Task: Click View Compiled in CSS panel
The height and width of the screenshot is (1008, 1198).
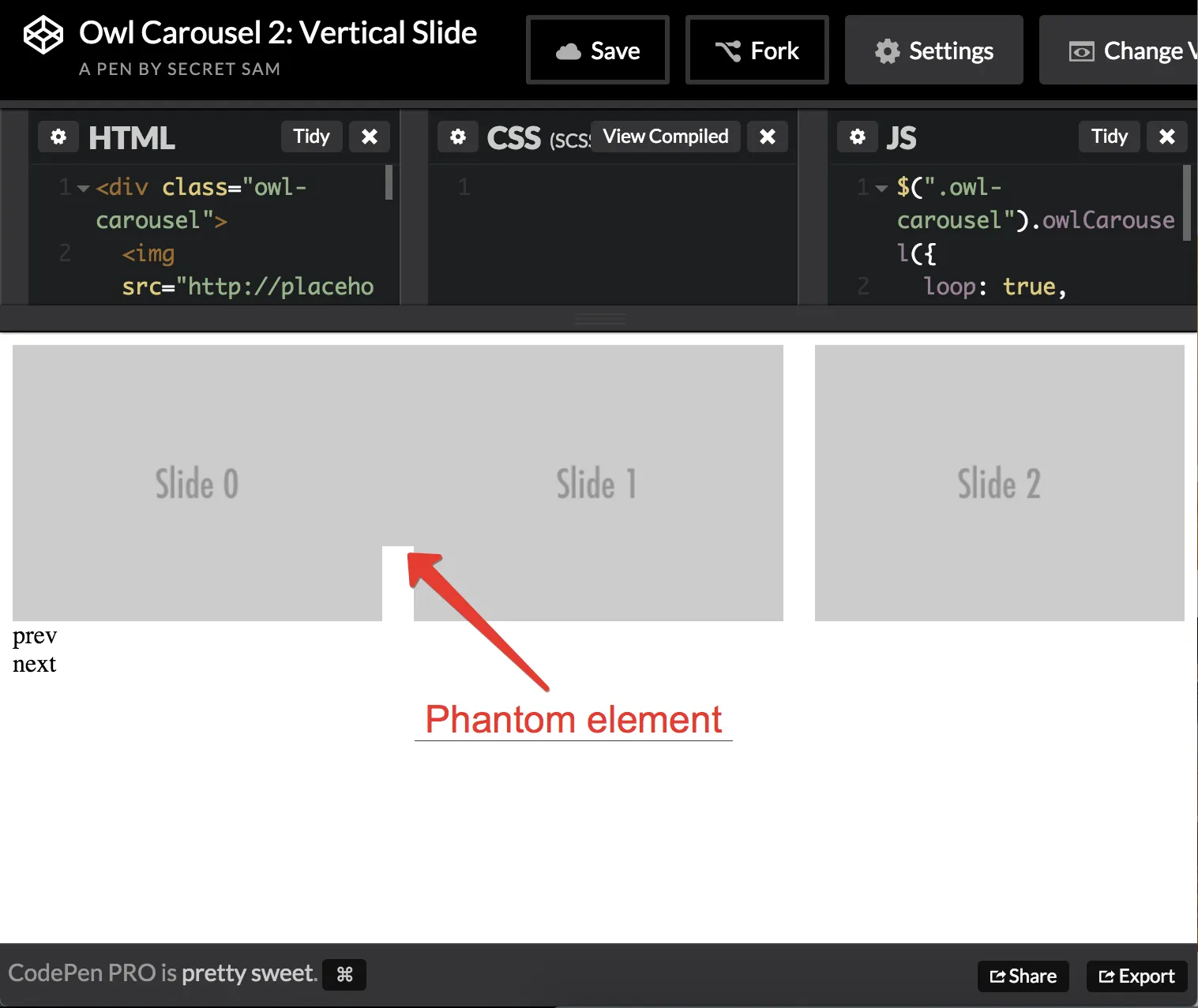Action: pyautogui.click(x=666, y=137)
